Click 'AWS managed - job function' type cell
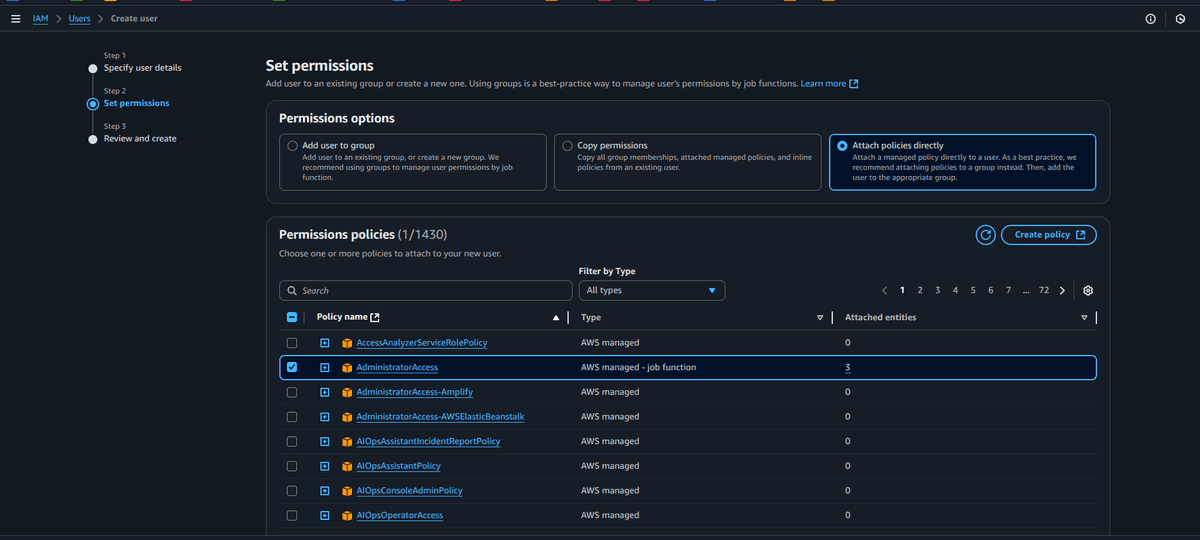Viewport: 1200px width, 540px height. [638, 368]
